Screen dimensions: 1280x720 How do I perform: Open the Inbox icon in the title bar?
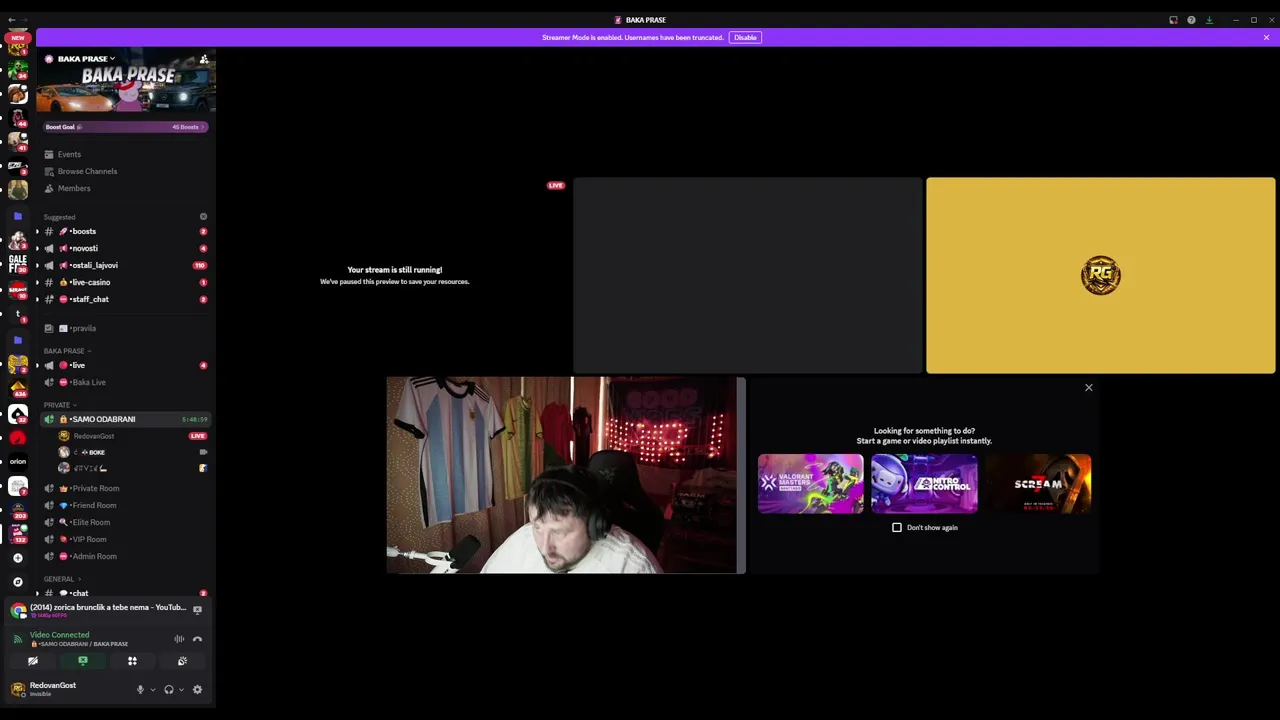(1173, 20)
